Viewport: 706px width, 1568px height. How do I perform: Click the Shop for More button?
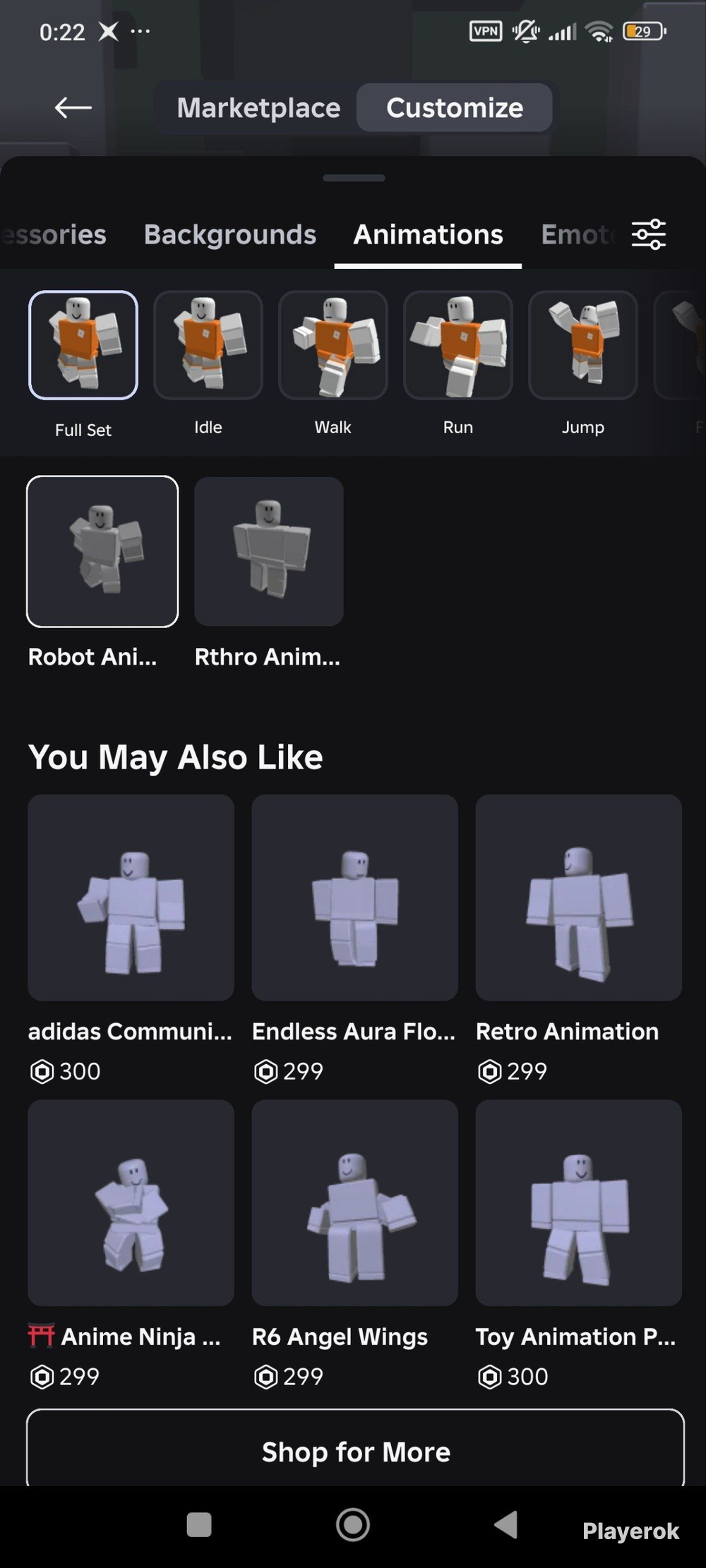(355, 1451)
